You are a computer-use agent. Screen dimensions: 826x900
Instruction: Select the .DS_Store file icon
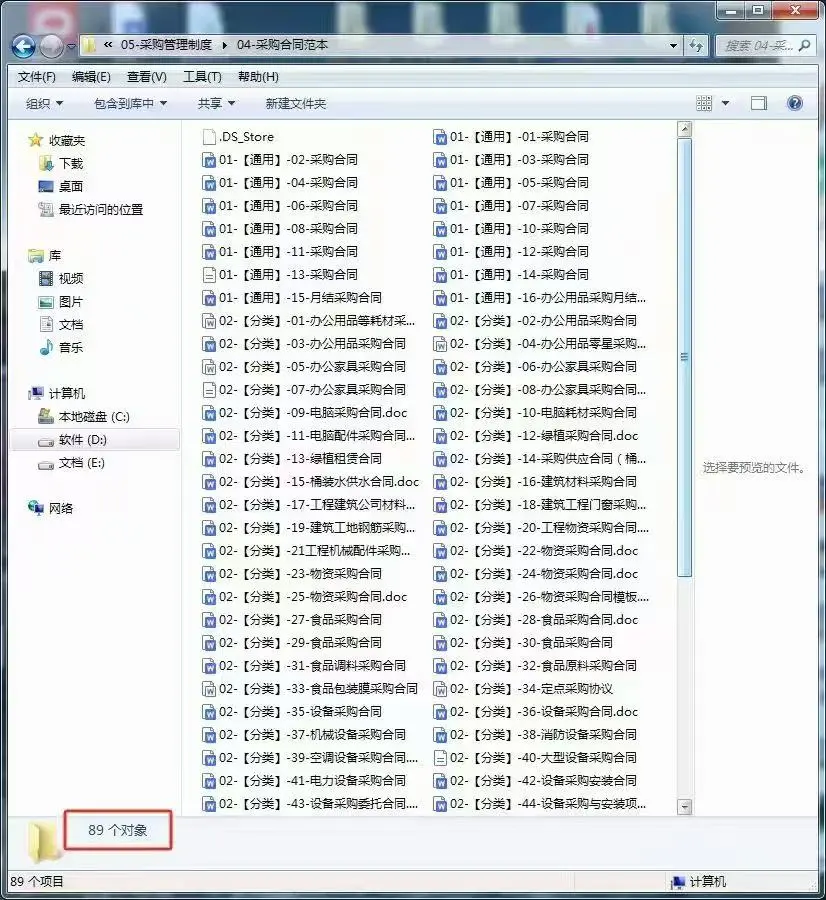[209, 137]
